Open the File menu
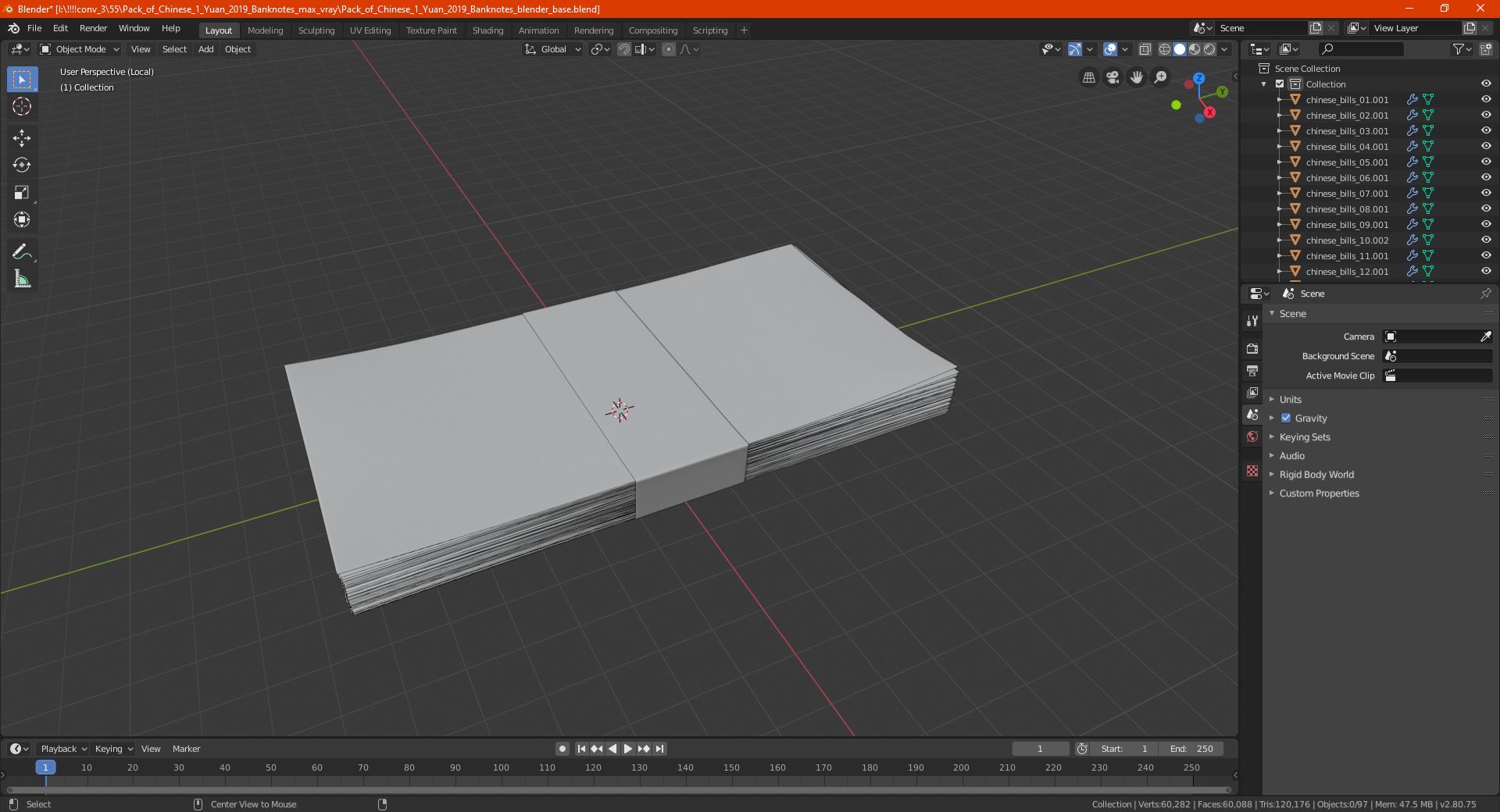The width and height of the screenshot is (1500, 812). tap(34, 28)
